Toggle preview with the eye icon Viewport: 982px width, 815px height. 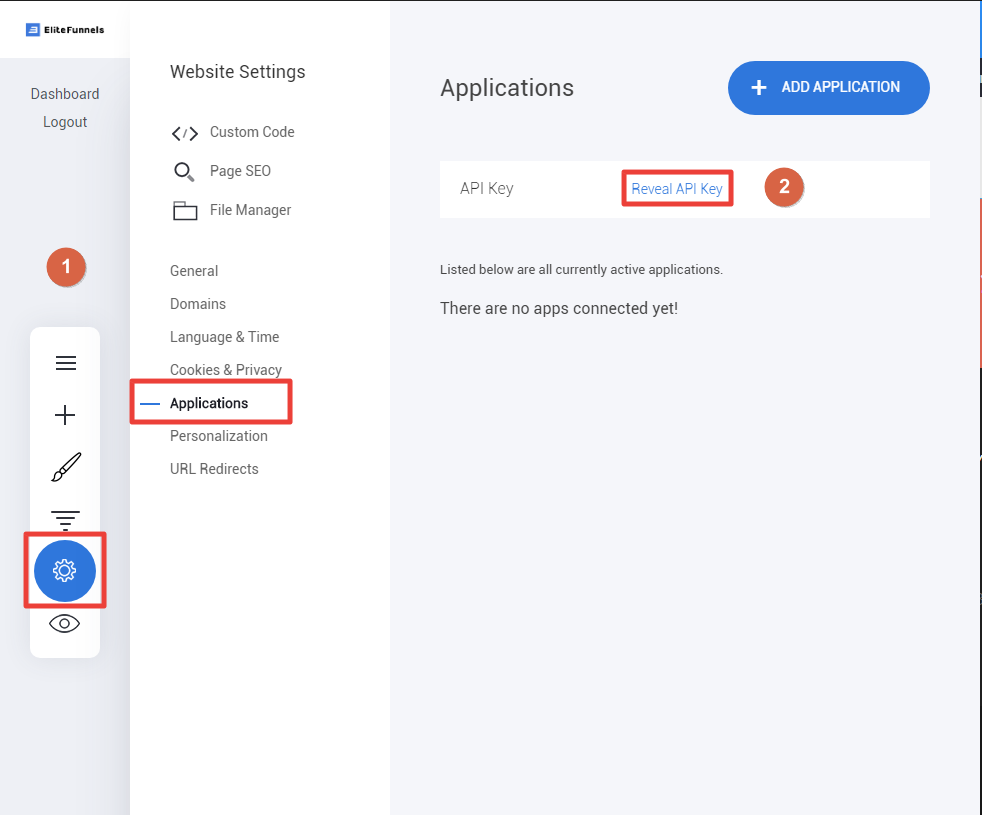(x=65, y=624)
